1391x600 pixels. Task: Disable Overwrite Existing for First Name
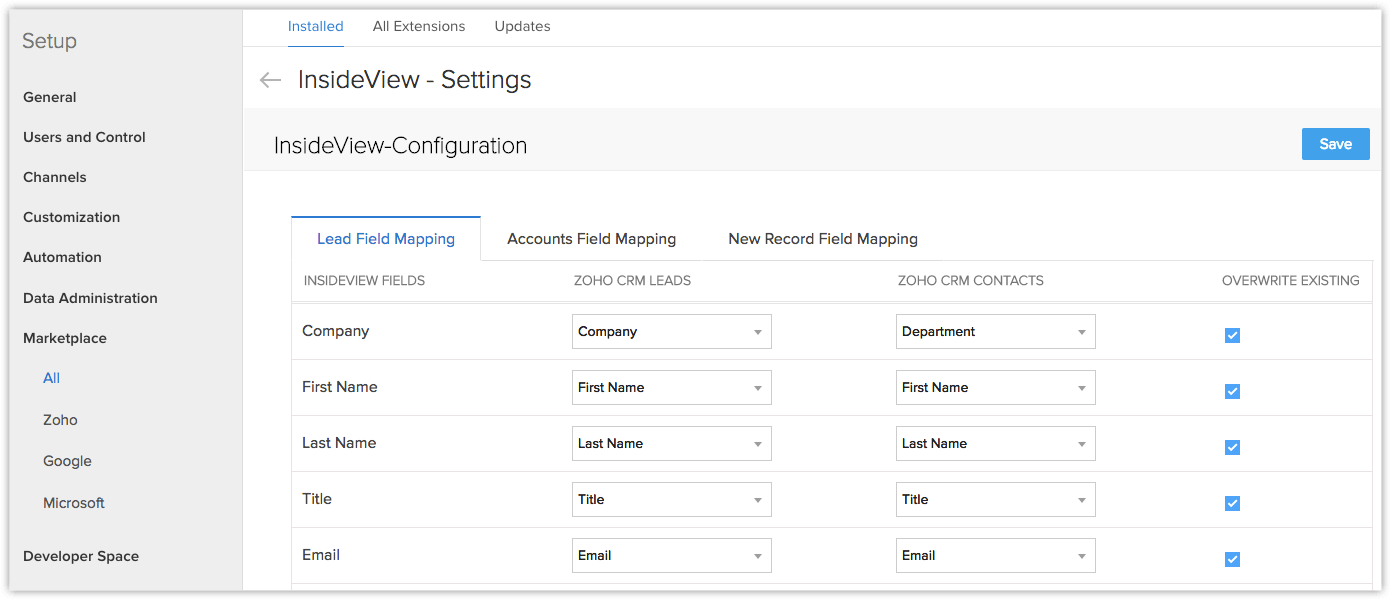(1232, 391)
